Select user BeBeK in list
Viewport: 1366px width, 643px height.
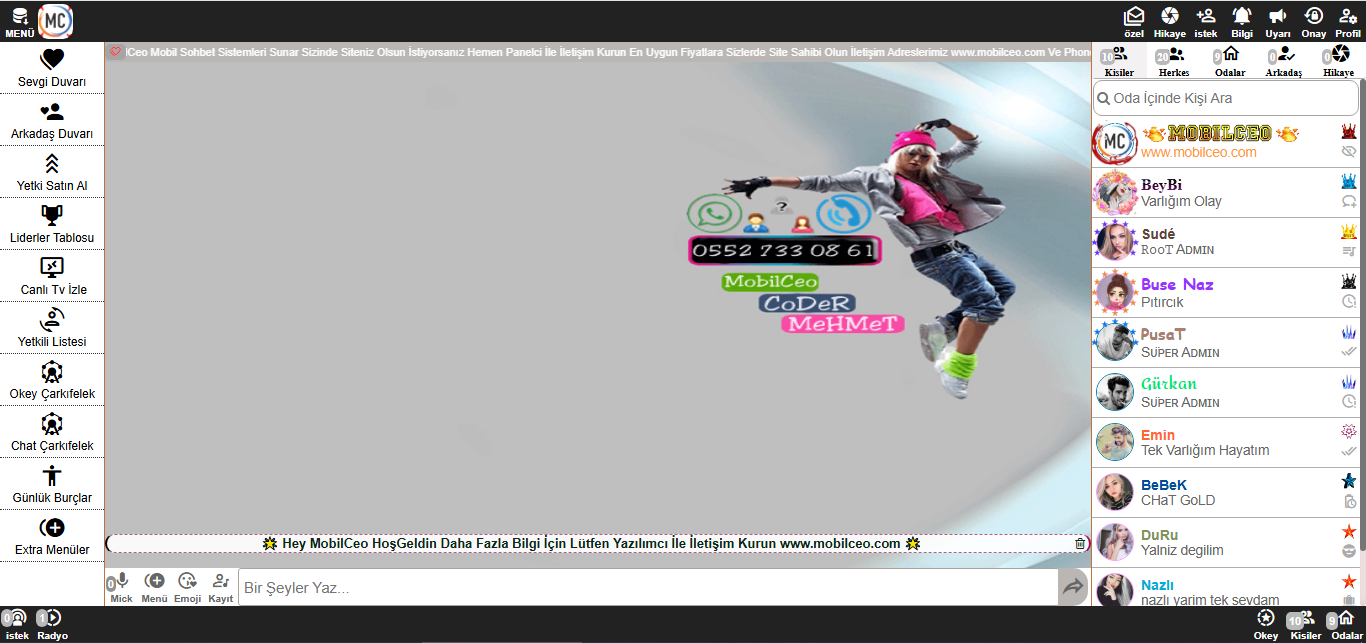coord(1225,493)
